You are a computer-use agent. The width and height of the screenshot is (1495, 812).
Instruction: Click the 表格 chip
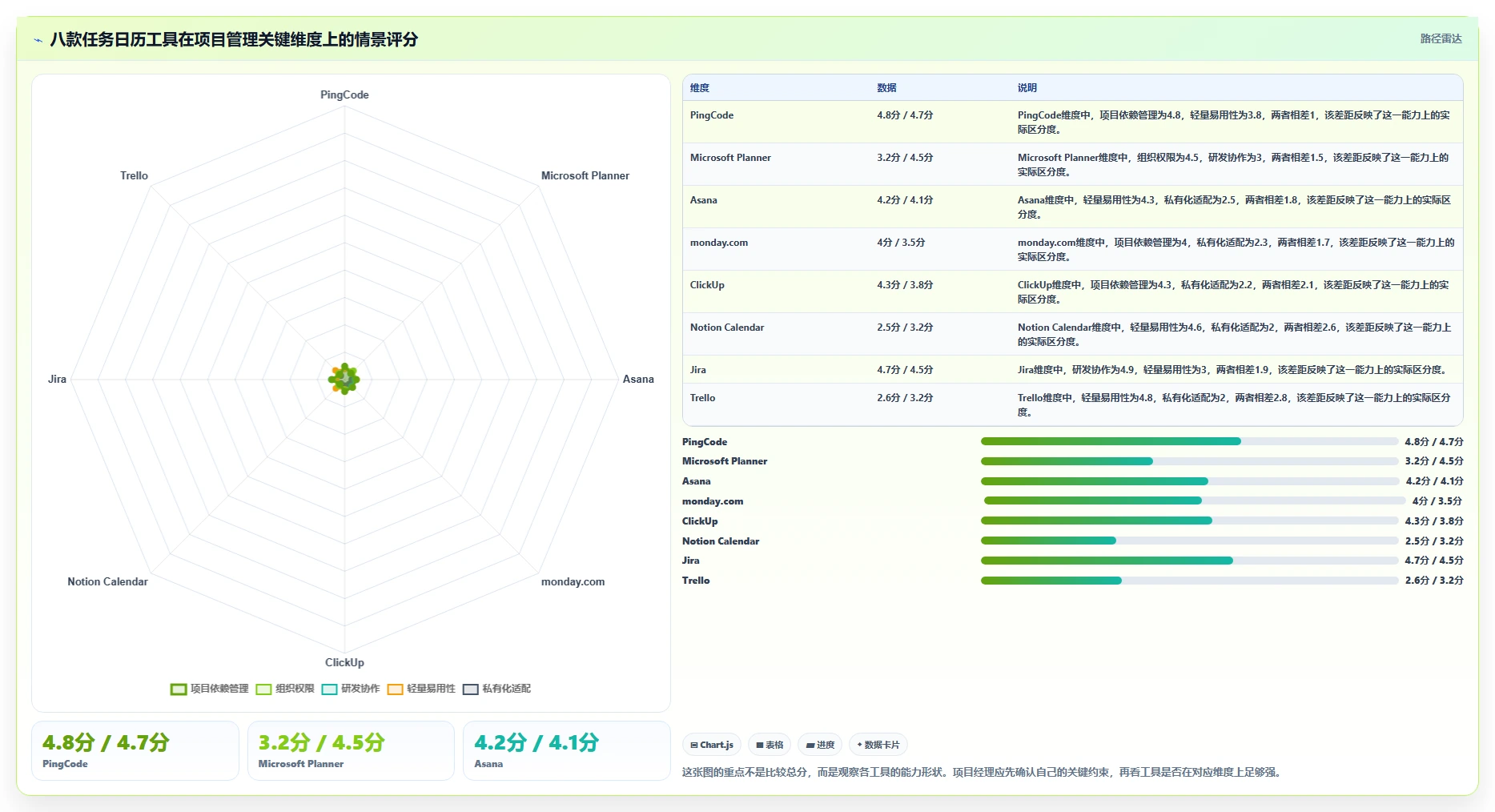tap(770, 745)
